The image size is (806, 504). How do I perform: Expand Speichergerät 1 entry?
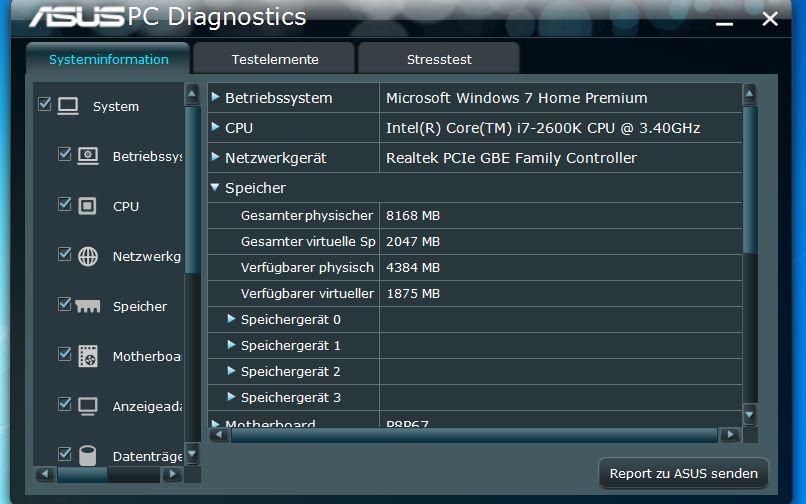click(x=231, y=345)
